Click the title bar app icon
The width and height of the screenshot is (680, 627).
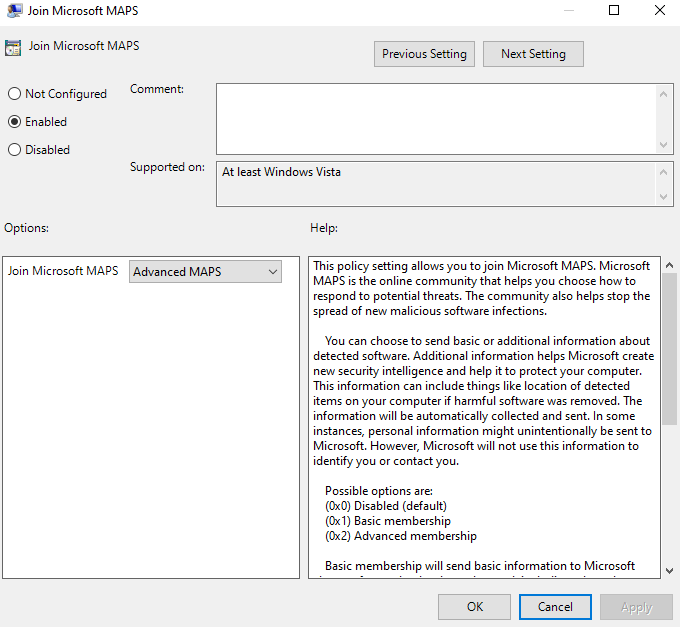pyautogui.click(x=14, y=10)
